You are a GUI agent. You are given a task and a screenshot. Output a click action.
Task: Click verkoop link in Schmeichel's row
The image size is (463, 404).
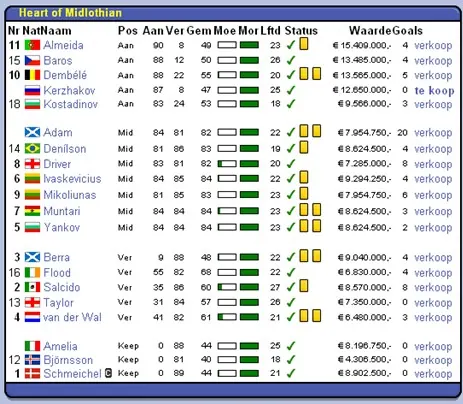pyautogui.click(x=433, y=374)
